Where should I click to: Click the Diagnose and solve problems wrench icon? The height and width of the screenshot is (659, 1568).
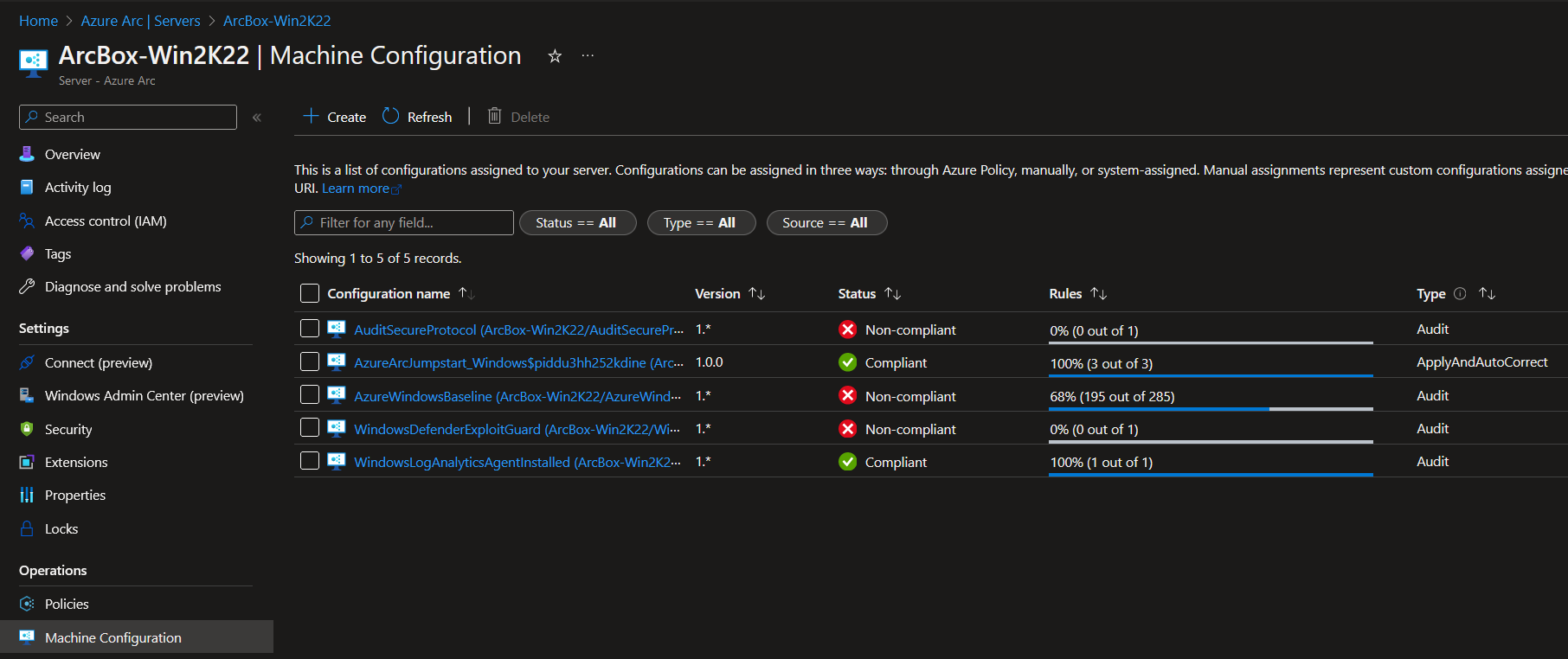pos(27,286)
